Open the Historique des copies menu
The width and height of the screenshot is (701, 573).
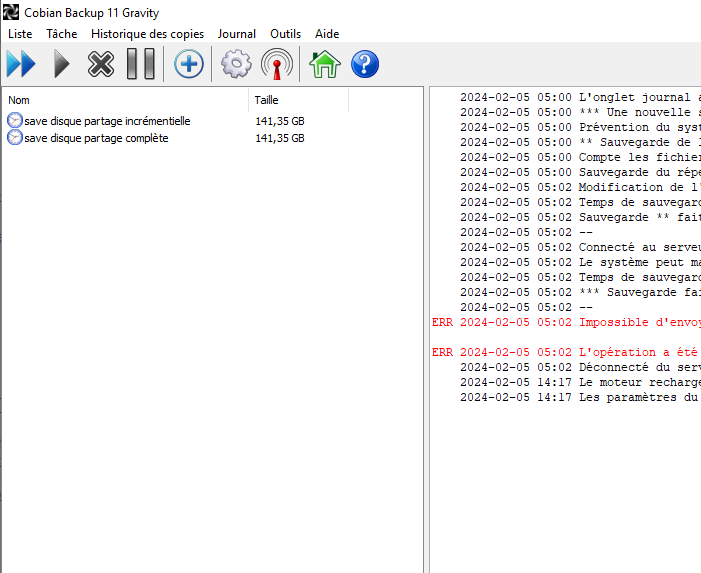tap(148, 34)
